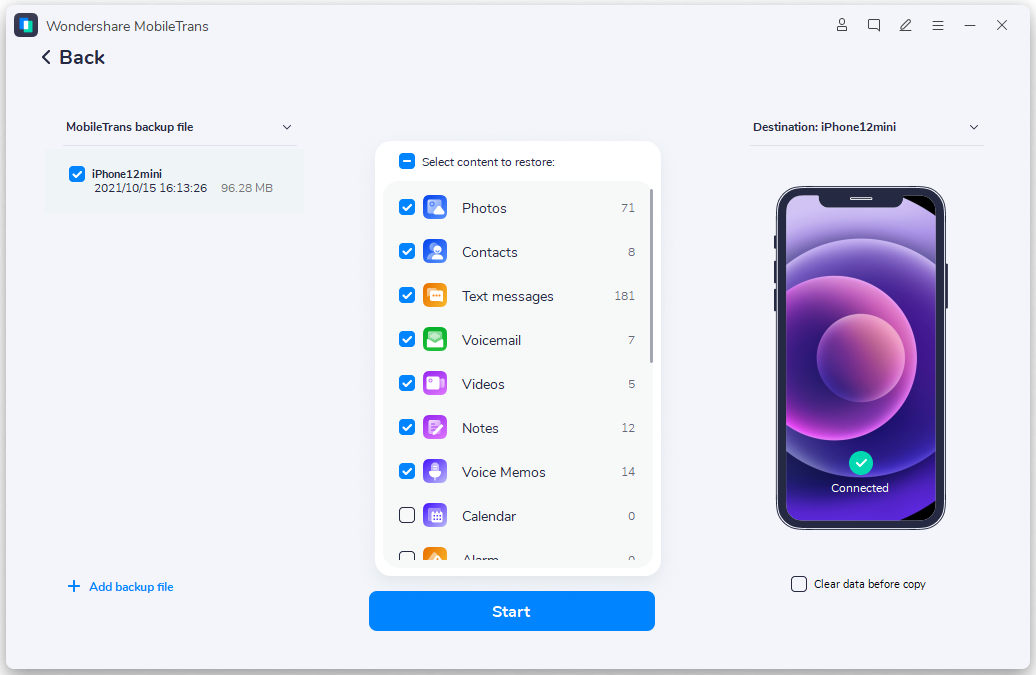Click the iPhone12mini backup name

point(127,174)
